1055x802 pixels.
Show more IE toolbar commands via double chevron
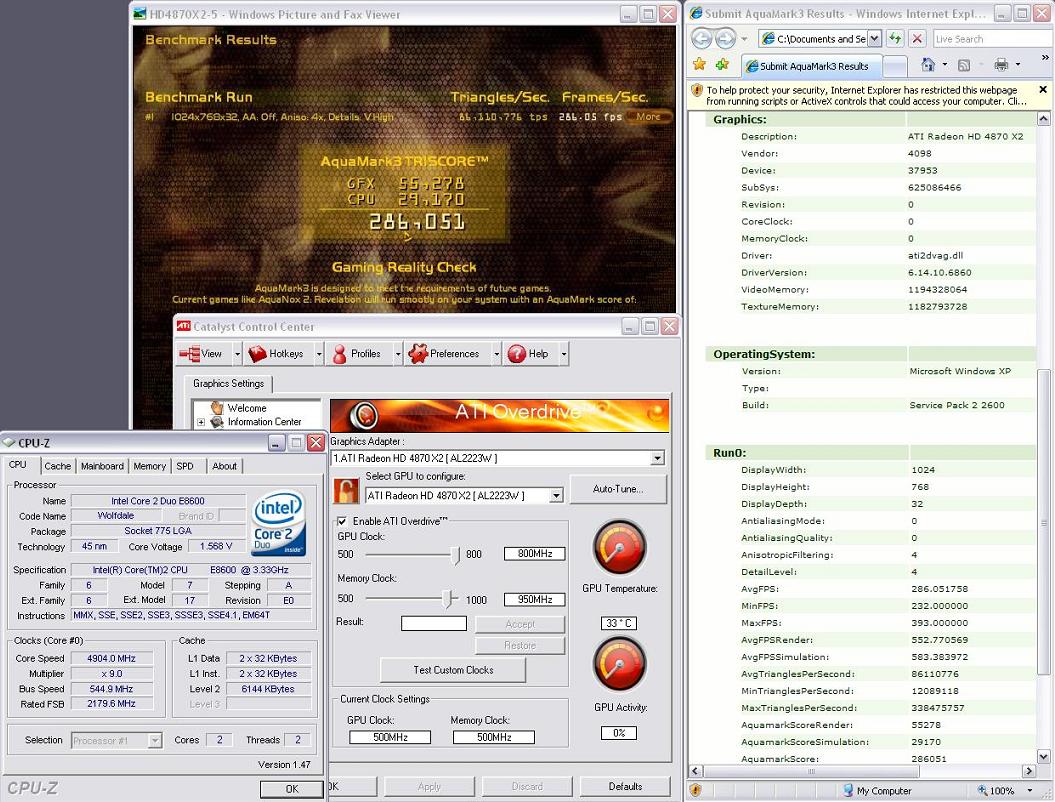click(1045, 58)
